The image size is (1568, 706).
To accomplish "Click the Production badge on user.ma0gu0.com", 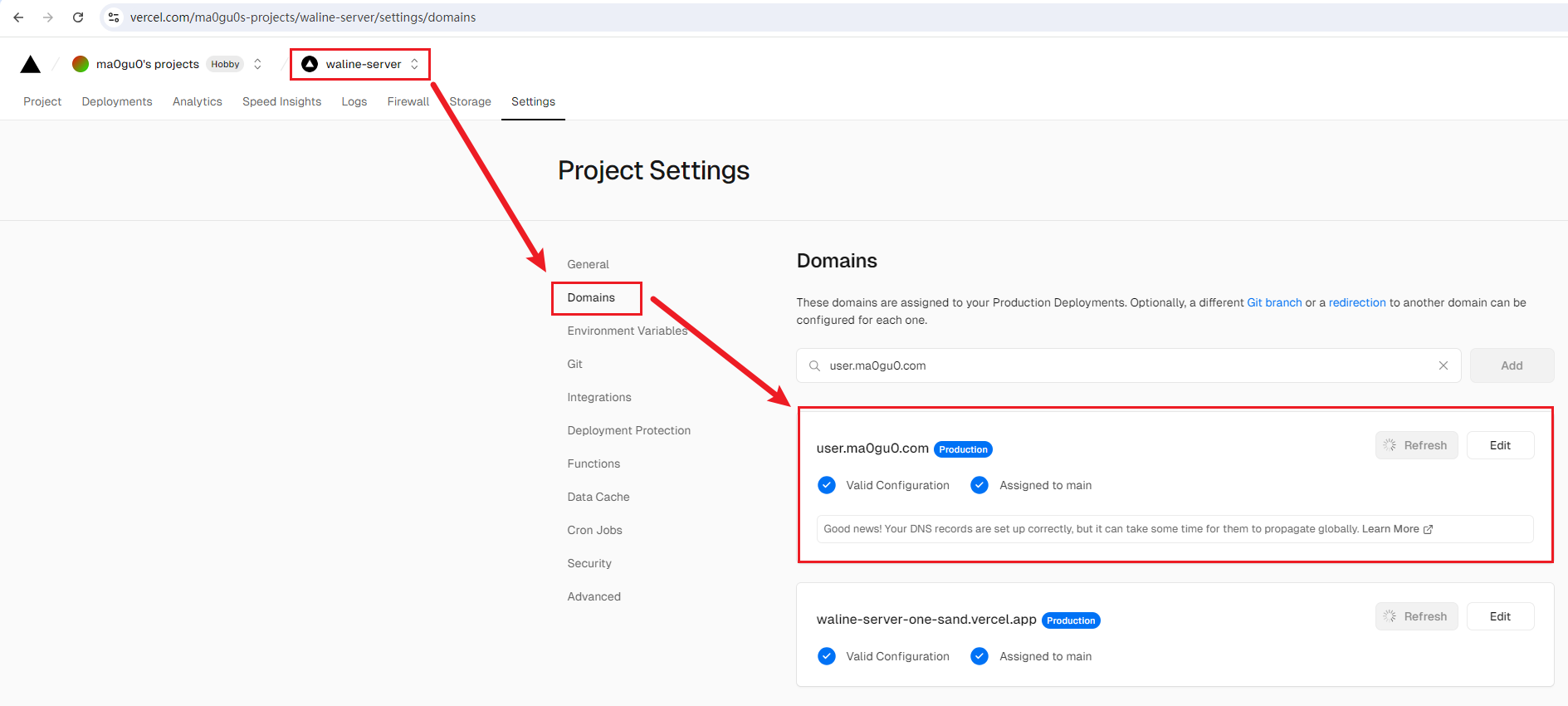I will click(964, 449).
